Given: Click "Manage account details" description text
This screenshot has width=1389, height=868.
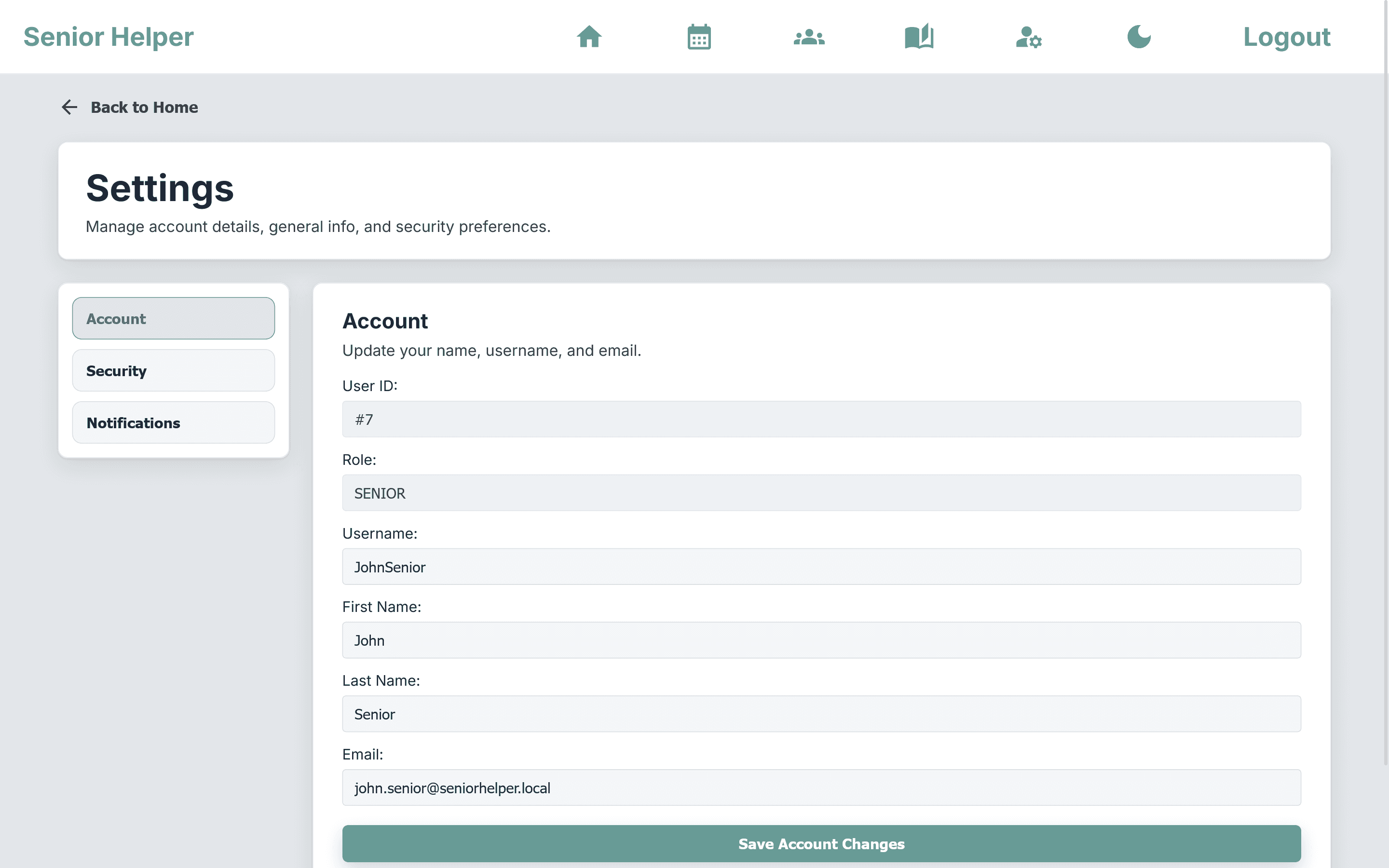Looking at the screenshot, I should pos(318,227).
